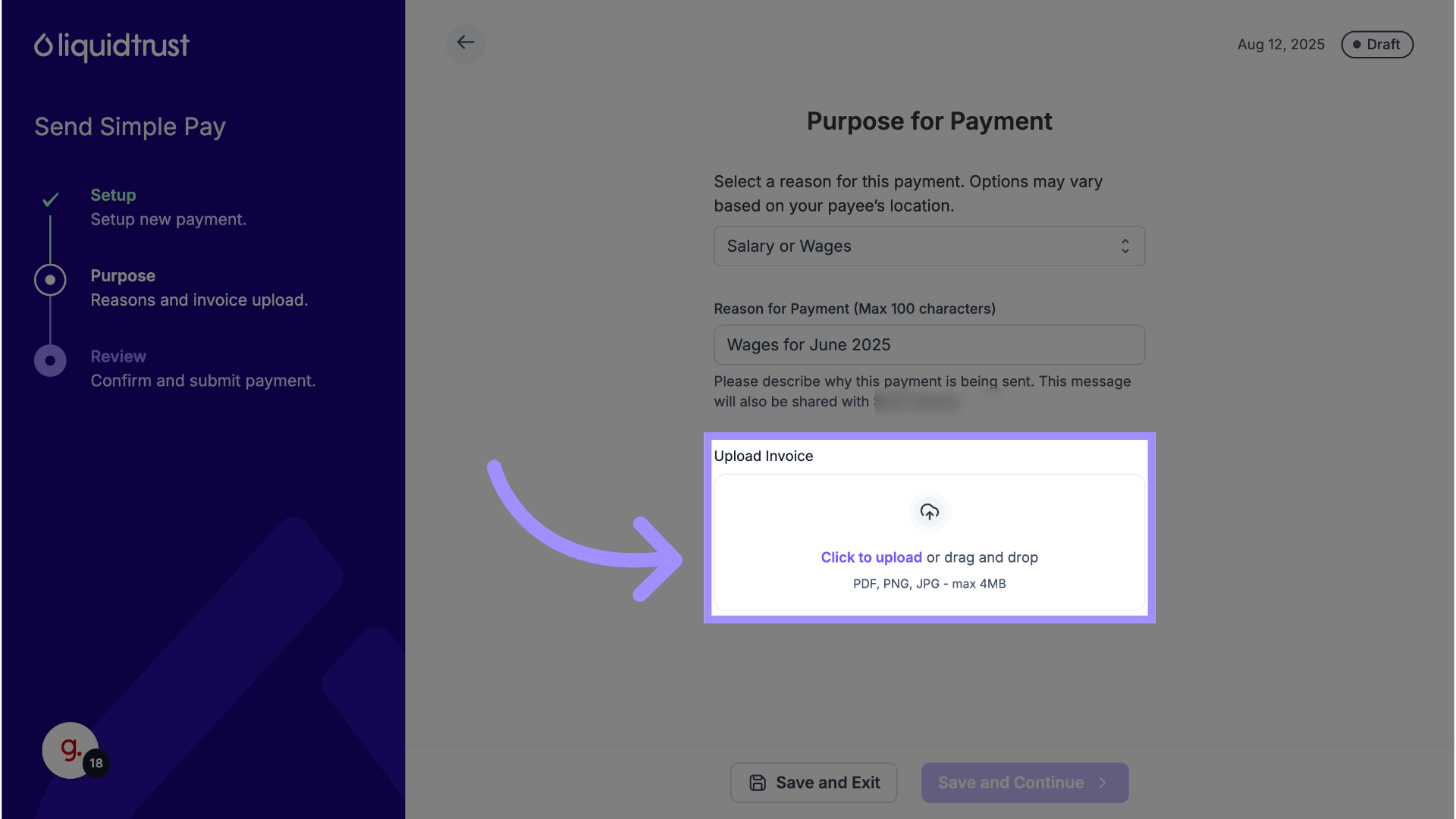This screenshot has height=819, width=1456.
Task: Click the 'Click to upload' link
Action: pyautogui.click(x=871, y=557)
